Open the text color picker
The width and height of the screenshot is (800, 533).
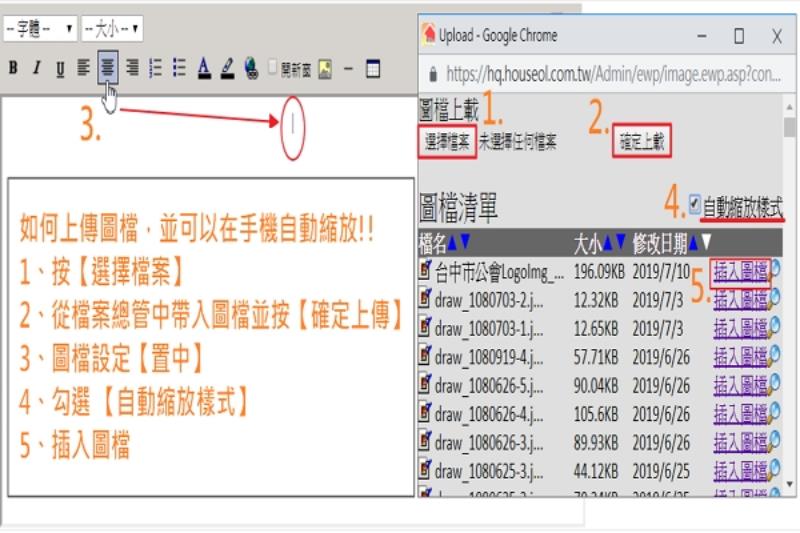click(204, 69)
